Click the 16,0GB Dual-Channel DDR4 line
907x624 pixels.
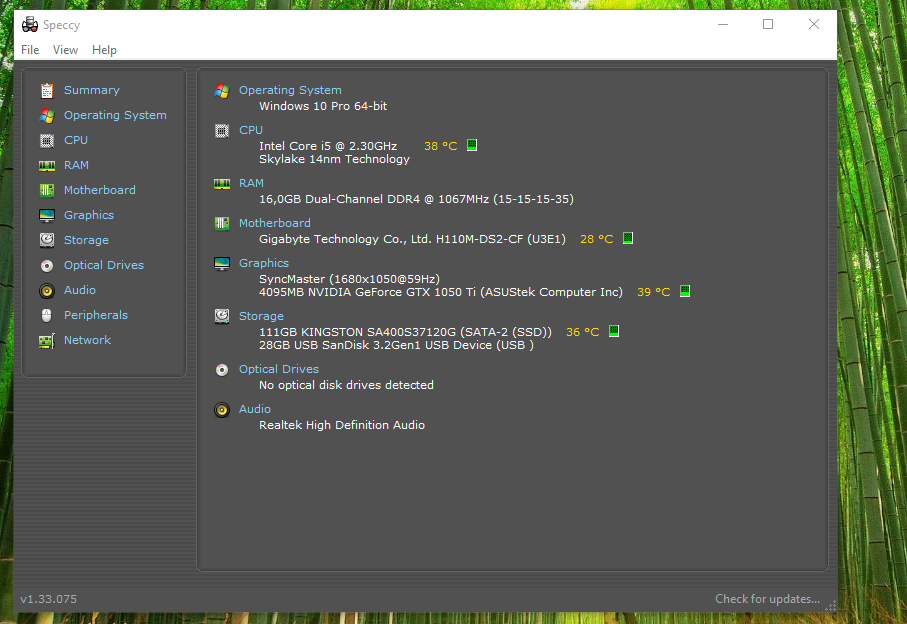coord(416,199)
